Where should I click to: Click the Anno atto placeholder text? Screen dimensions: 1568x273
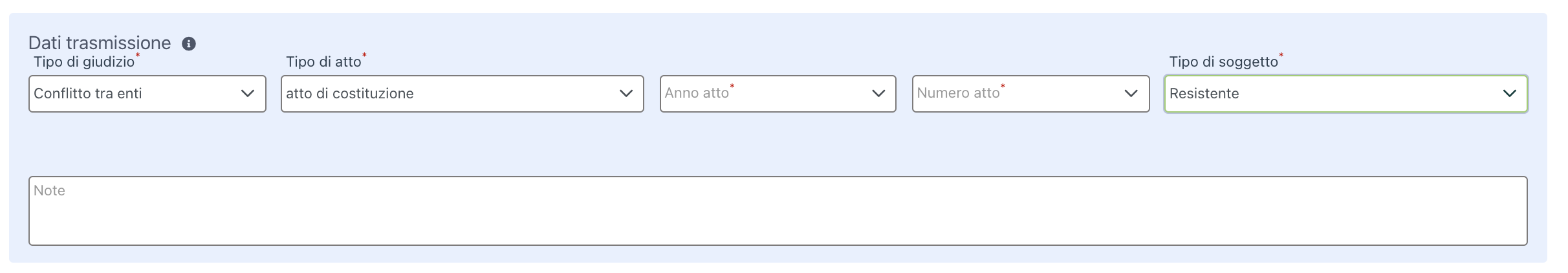(697, 93)
